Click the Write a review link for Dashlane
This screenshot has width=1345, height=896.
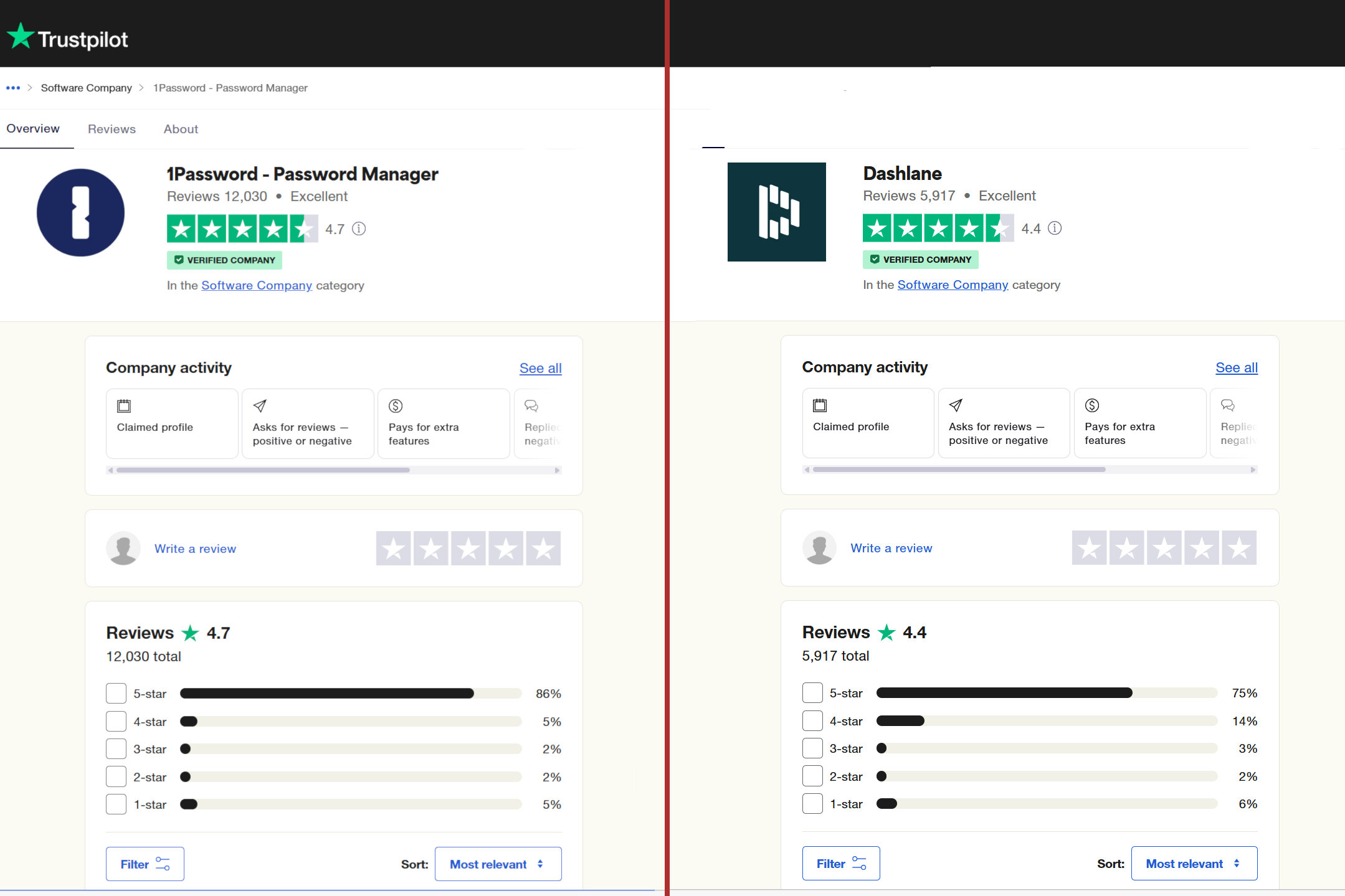coord(890,548)
